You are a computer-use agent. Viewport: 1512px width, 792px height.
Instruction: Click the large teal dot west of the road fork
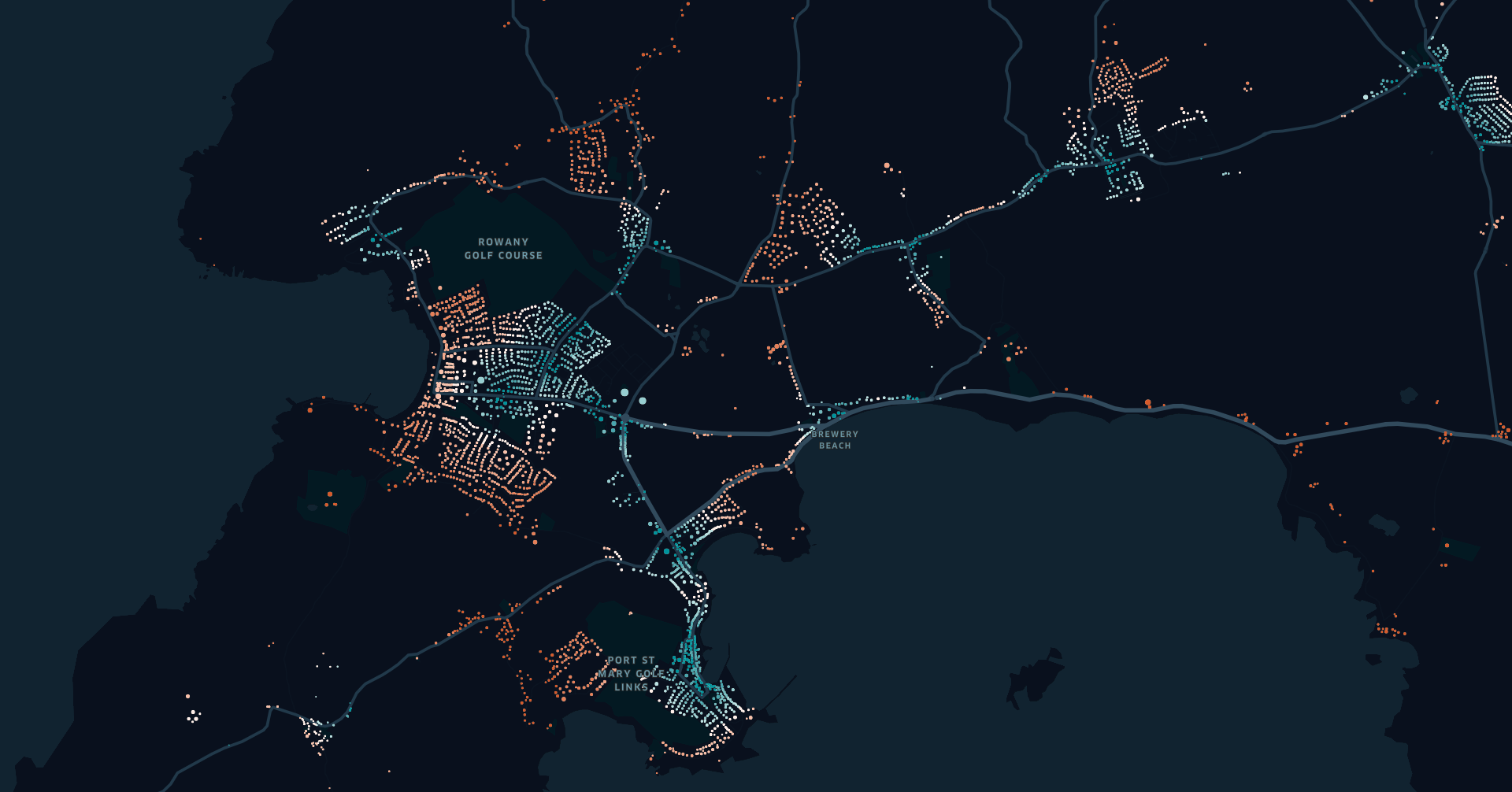pos(624,392)
